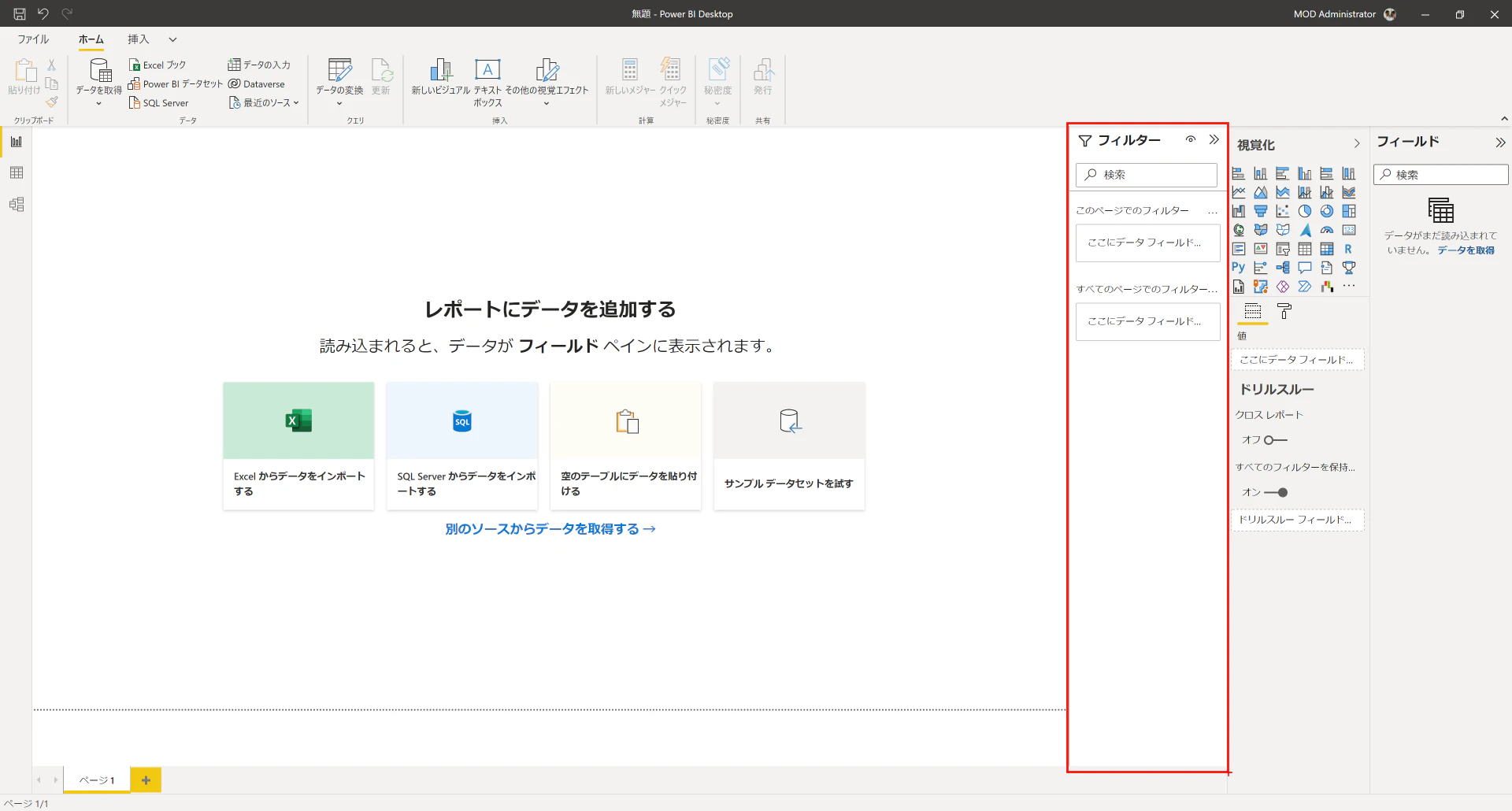Select the slicer visual

pyautogui.click(x=1283, y=249)
